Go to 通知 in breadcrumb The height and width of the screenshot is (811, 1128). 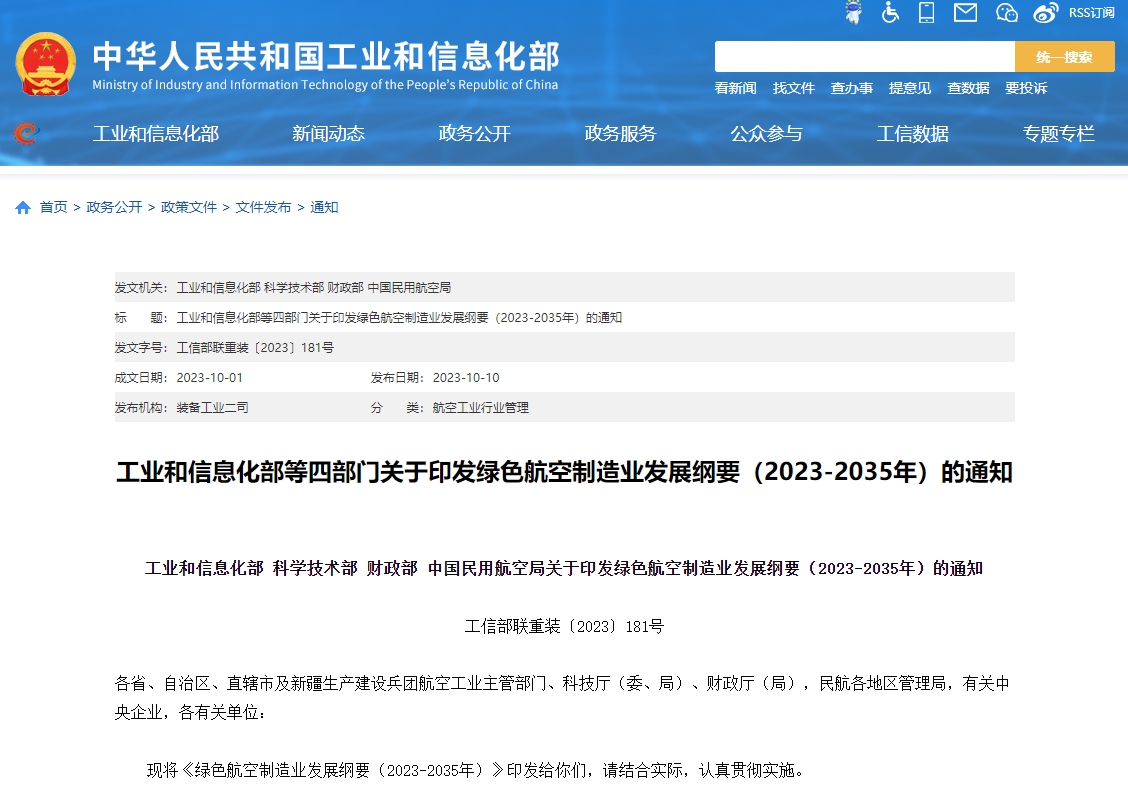coord(324,207)
